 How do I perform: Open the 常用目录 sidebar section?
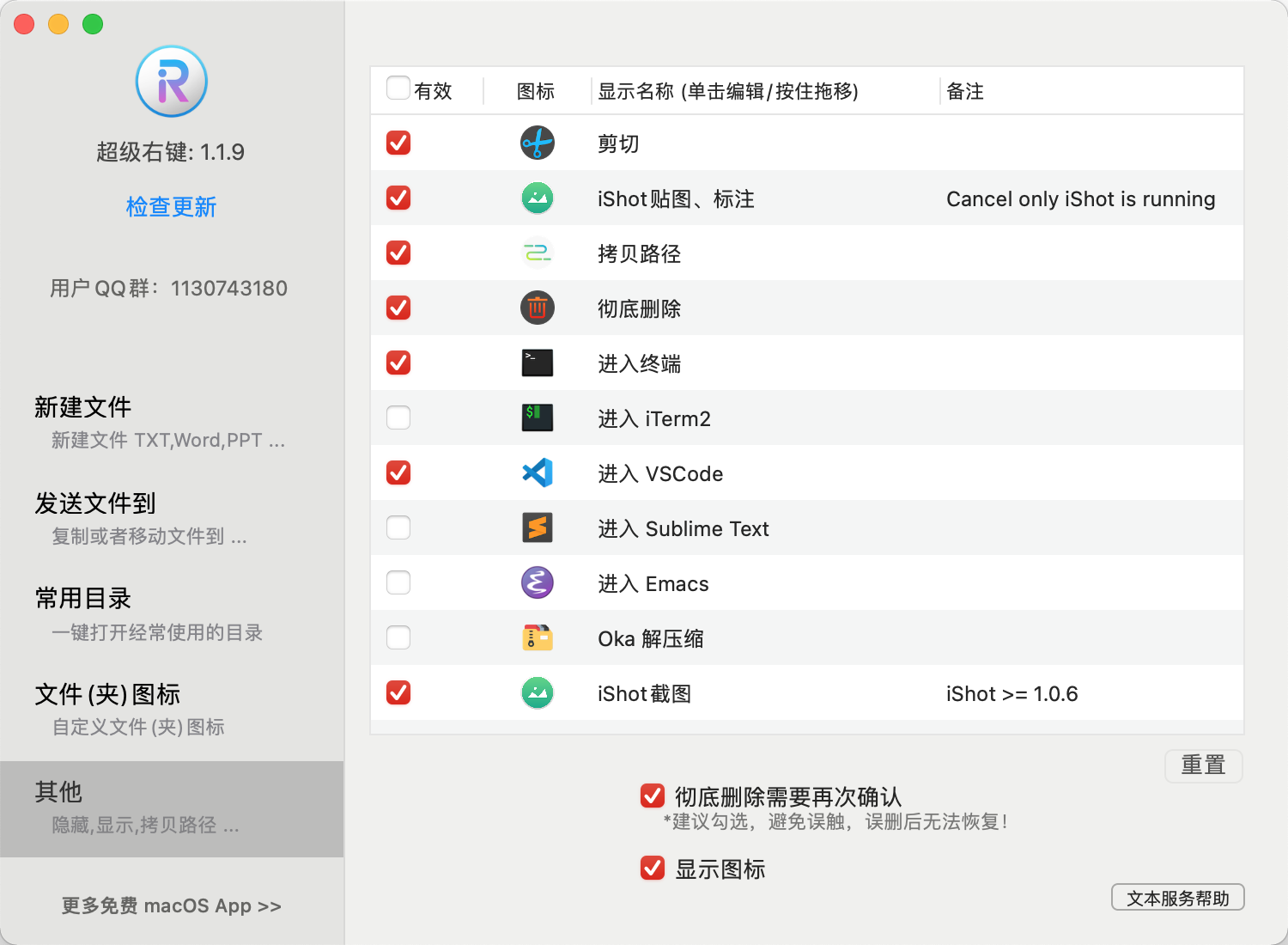(172, 614)
